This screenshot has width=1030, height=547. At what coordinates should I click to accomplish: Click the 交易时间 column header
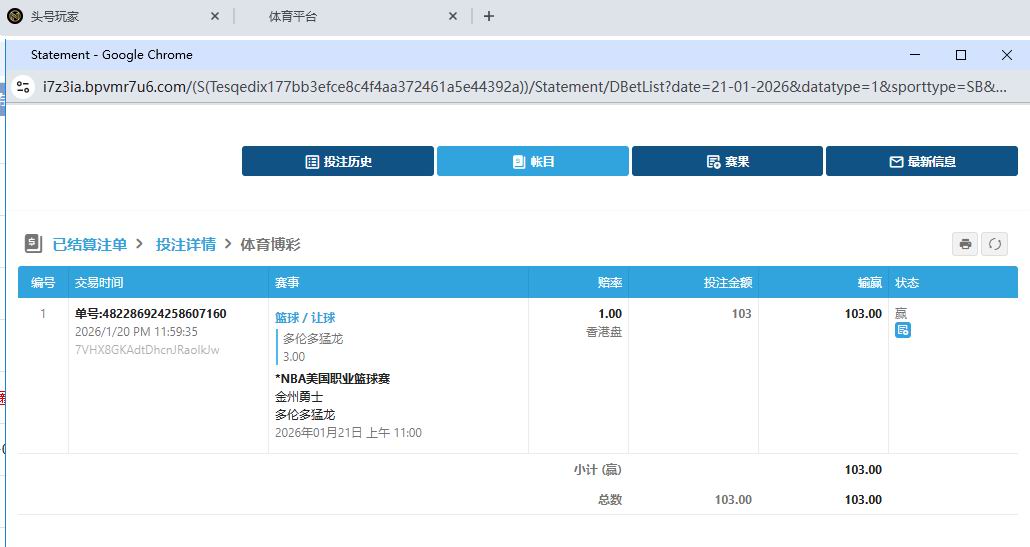point(99,283)
